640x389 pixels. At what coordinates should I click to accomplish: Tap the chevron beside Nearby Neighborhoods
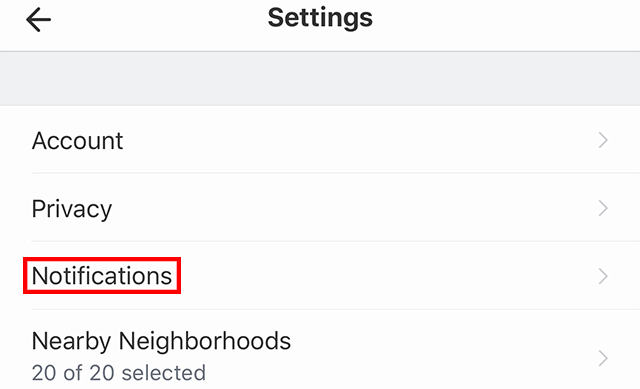tap(603, 358)
